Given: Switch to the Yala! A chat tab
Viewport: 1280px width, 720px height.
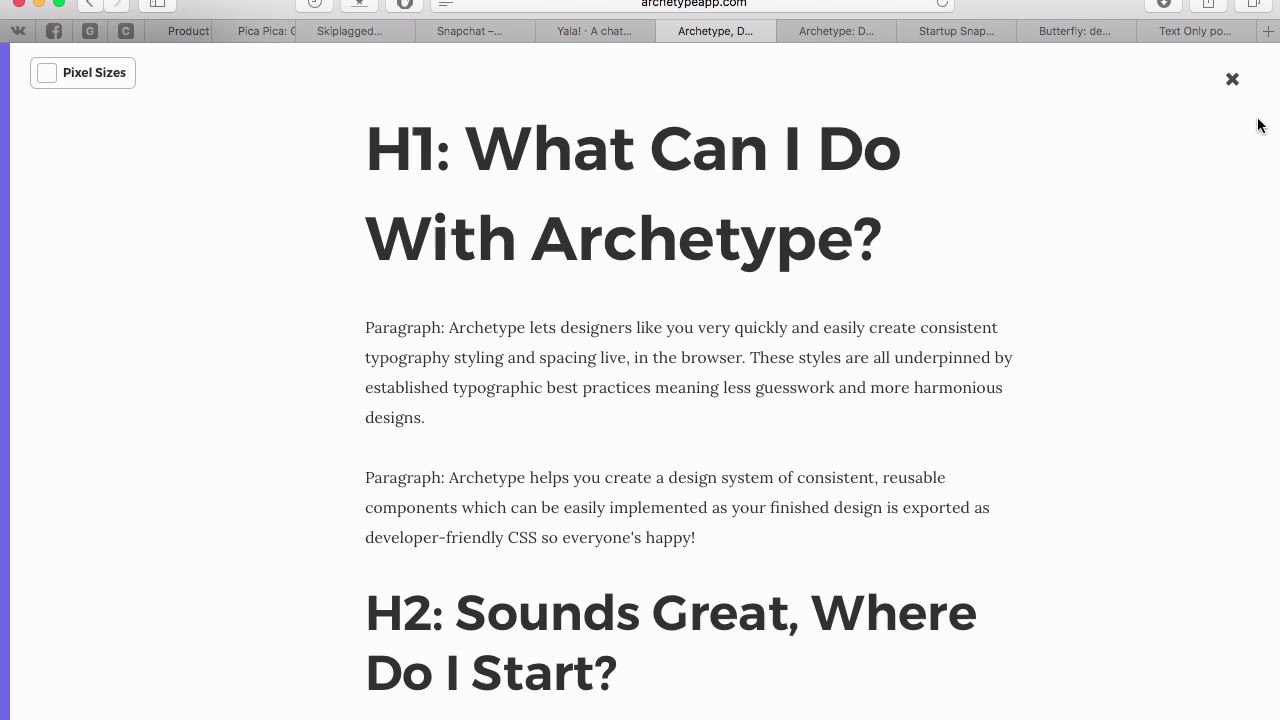Looking at the screenshot, I should pyautogui.click(x=594, y=31).
